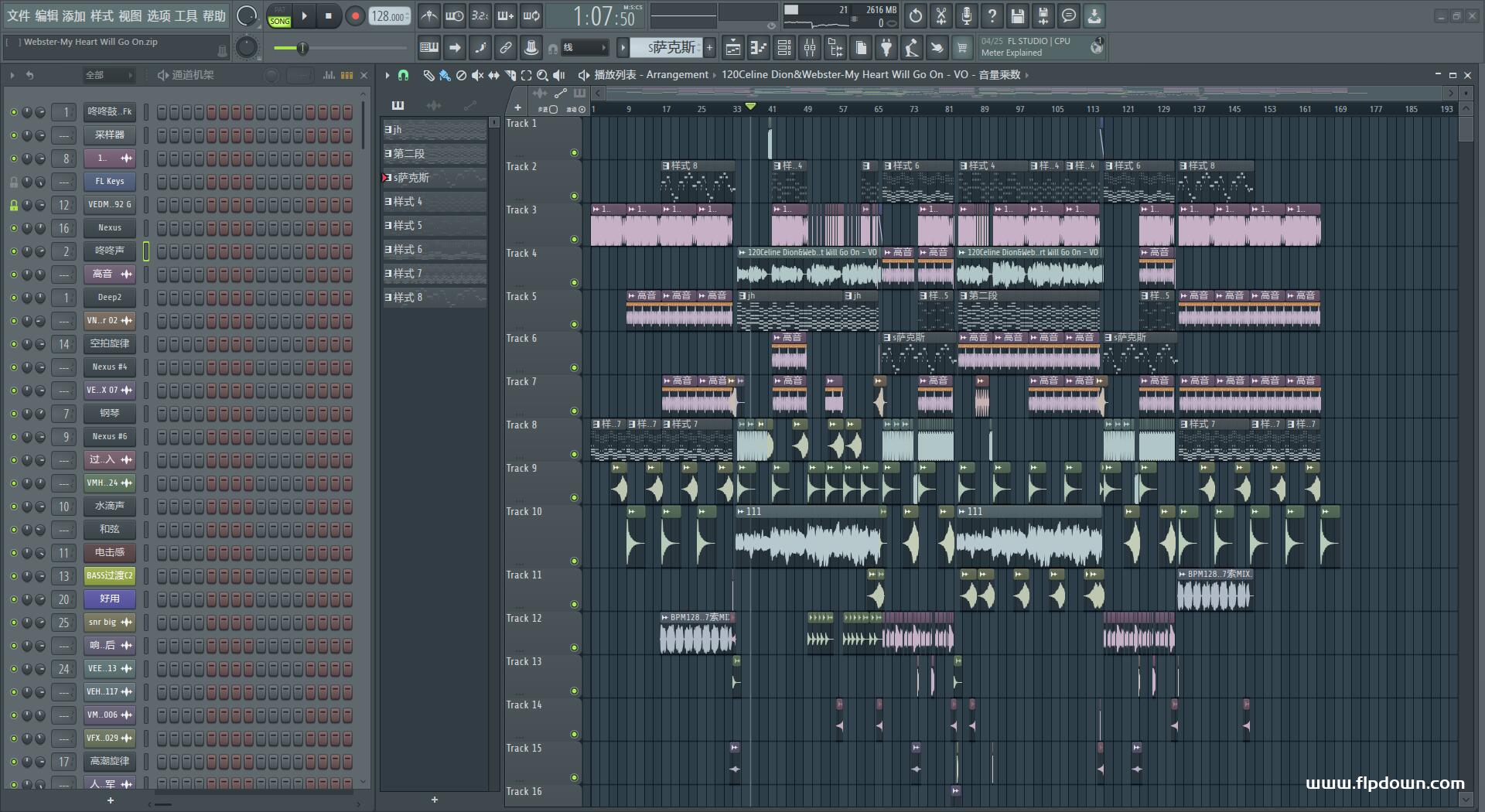The width and height of the screenshot is (1485, 812).
Task: Toggle the playlist magnet snap
Action: (x=403, y=75)
